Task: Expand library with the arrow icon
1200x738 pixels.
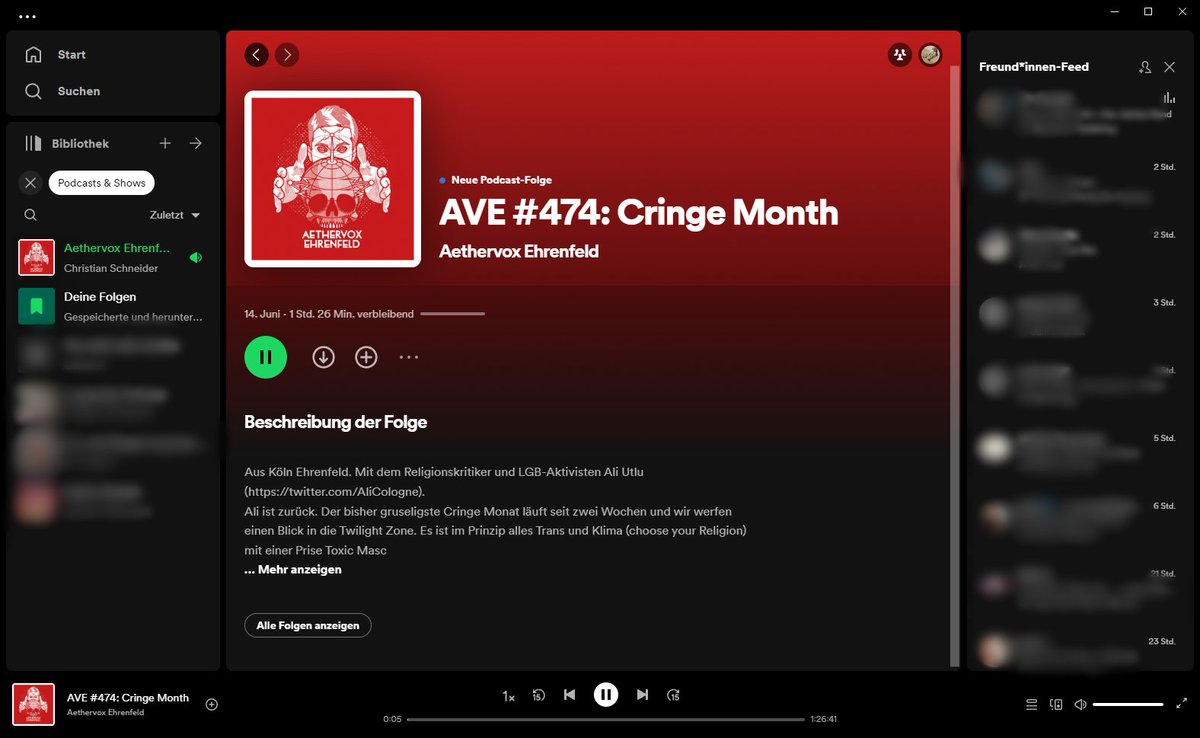Action: click(x=196, y=144)
